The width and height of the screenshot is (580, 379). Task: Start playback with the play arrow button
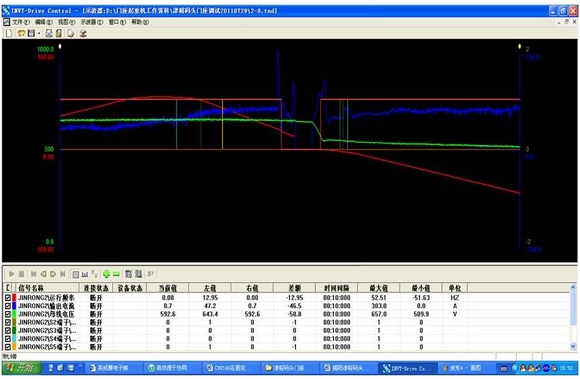coord(11,274)
